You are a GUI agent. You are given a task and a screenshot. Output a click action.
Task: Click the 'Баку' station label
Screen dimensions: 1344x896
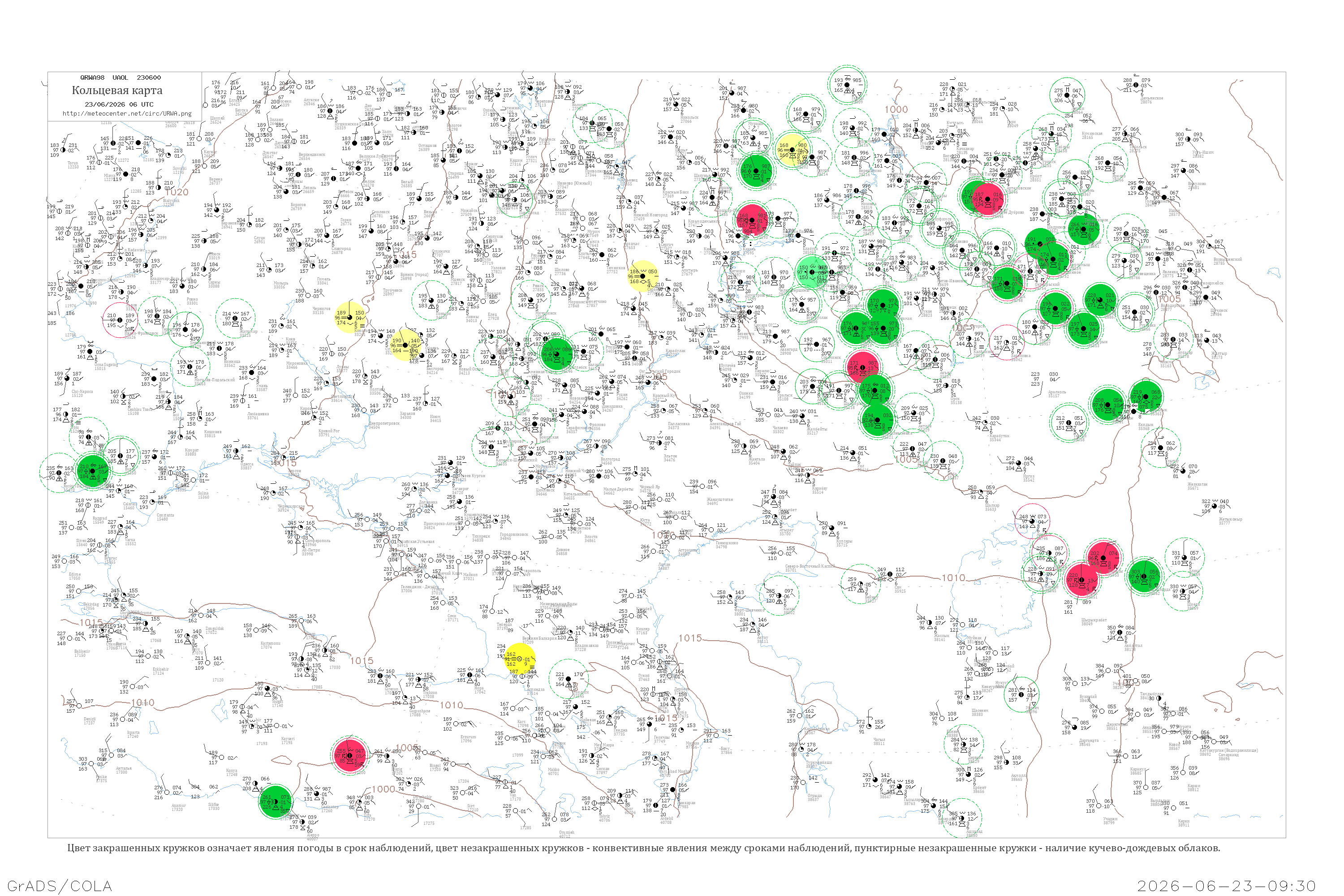pos(726,748)
